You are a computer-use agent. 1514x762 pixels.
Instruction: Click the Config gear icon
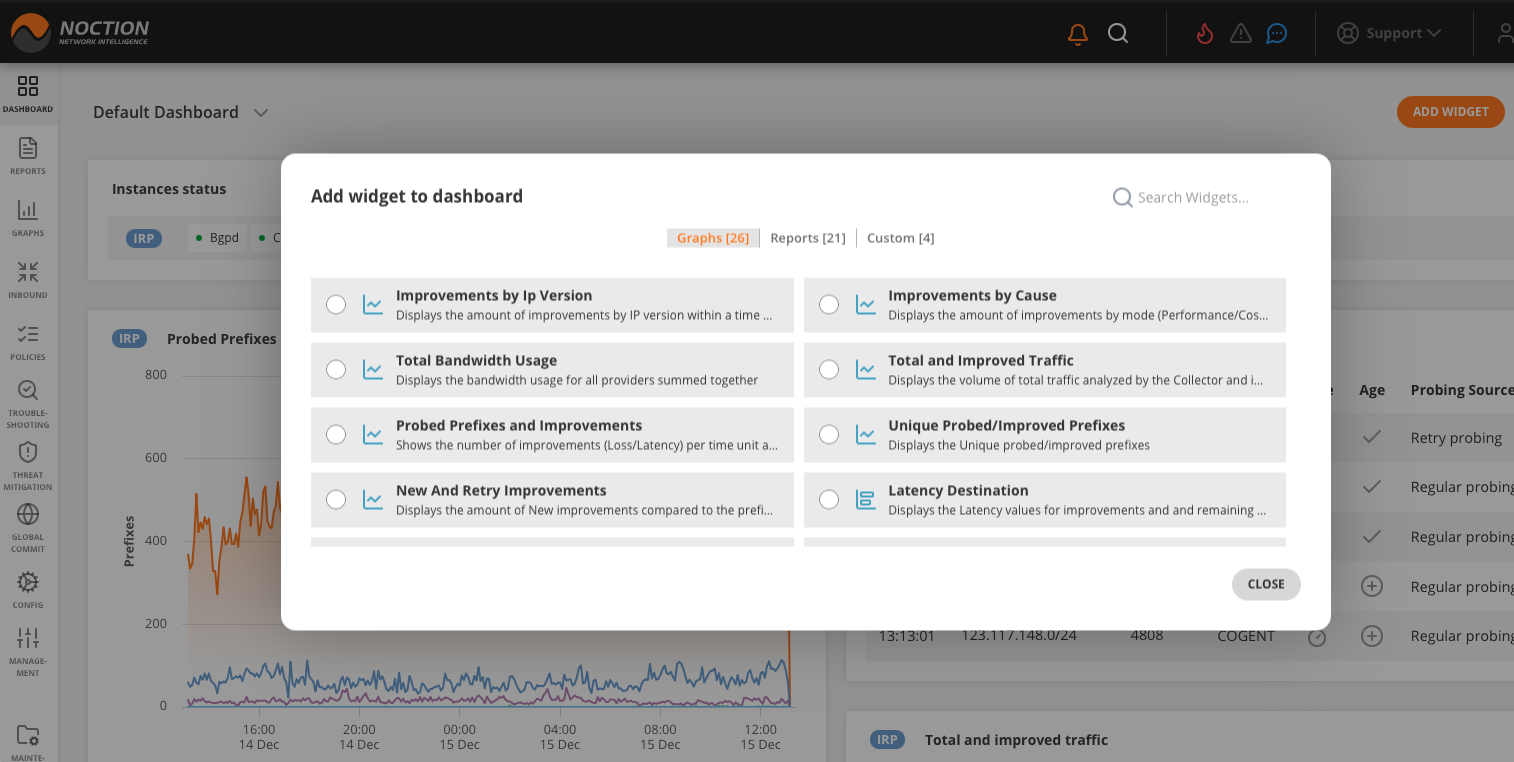(x=28, y=583)
